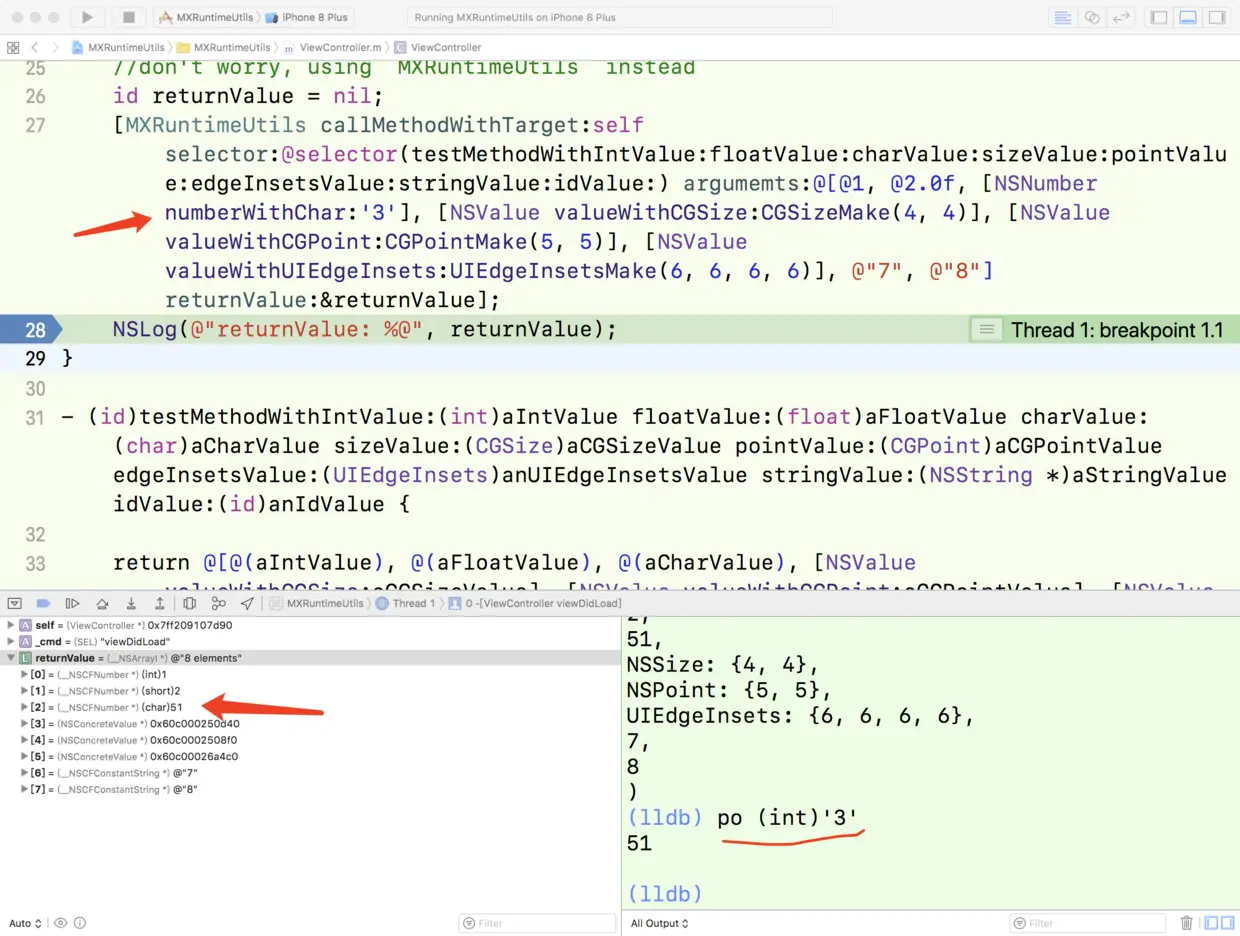Click the Print Description info icon
Image resolution: width=1240 pixels, height=936 pixels.
point(80,923)
